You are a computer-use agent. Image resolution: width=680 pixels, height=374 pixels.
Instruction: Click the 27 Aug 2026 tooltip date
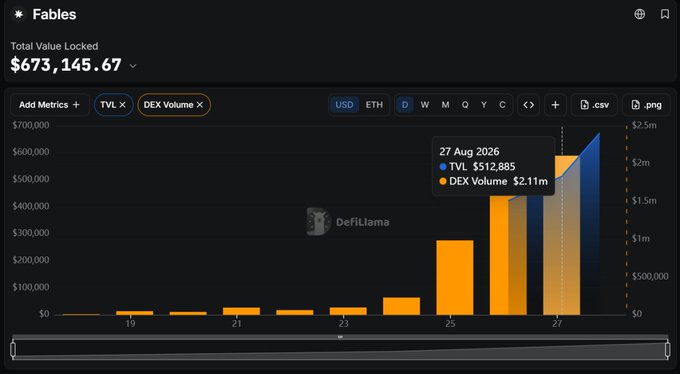[469, 151]
